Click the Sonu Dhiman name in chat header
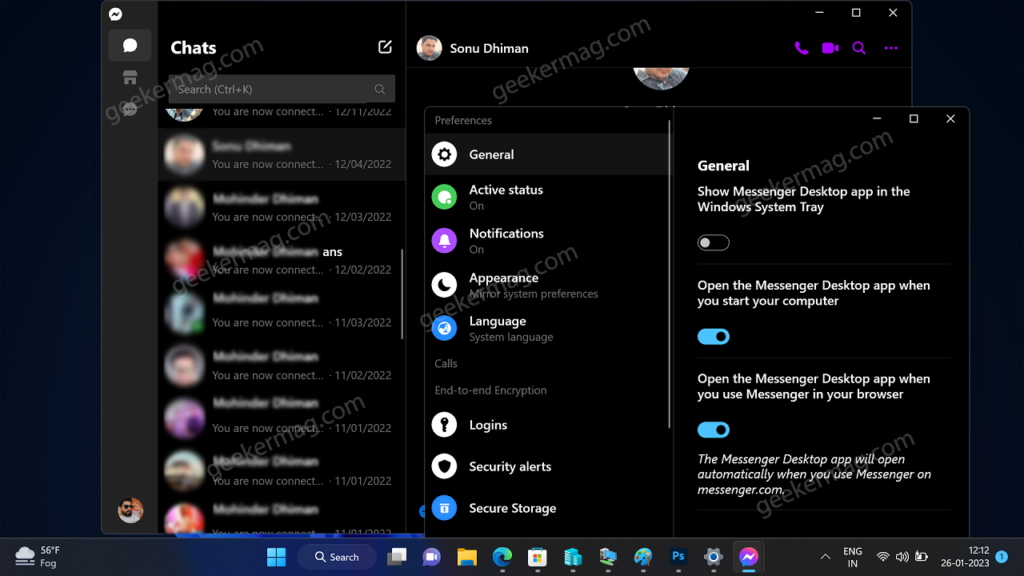Image resolution: width=1024 pixels, height=576 pixels. (x=489, y=48)
